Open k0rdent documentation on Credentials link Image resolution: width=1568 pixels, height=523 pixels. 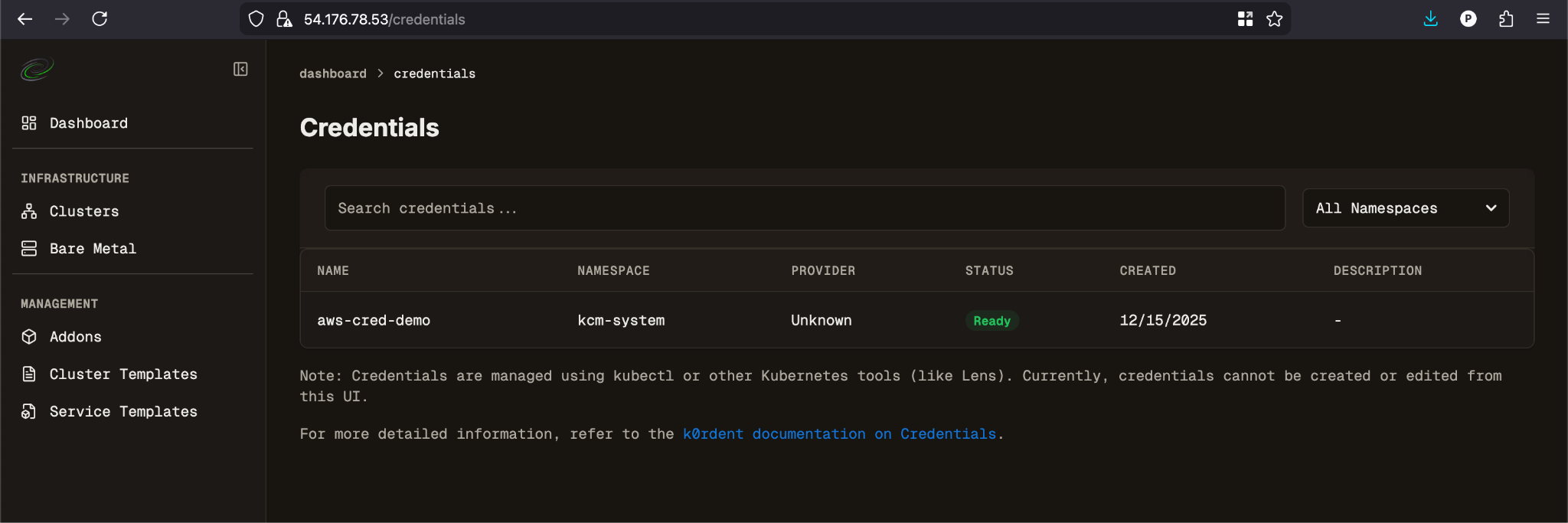pyautogui.click(x=839, y=434)
